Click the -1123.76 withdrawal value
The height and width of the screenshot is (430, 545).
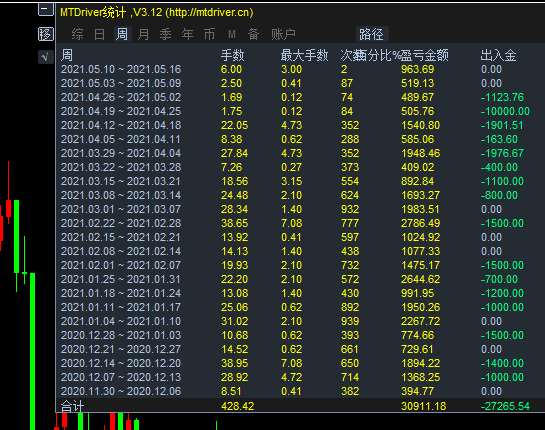pos(502,97)
